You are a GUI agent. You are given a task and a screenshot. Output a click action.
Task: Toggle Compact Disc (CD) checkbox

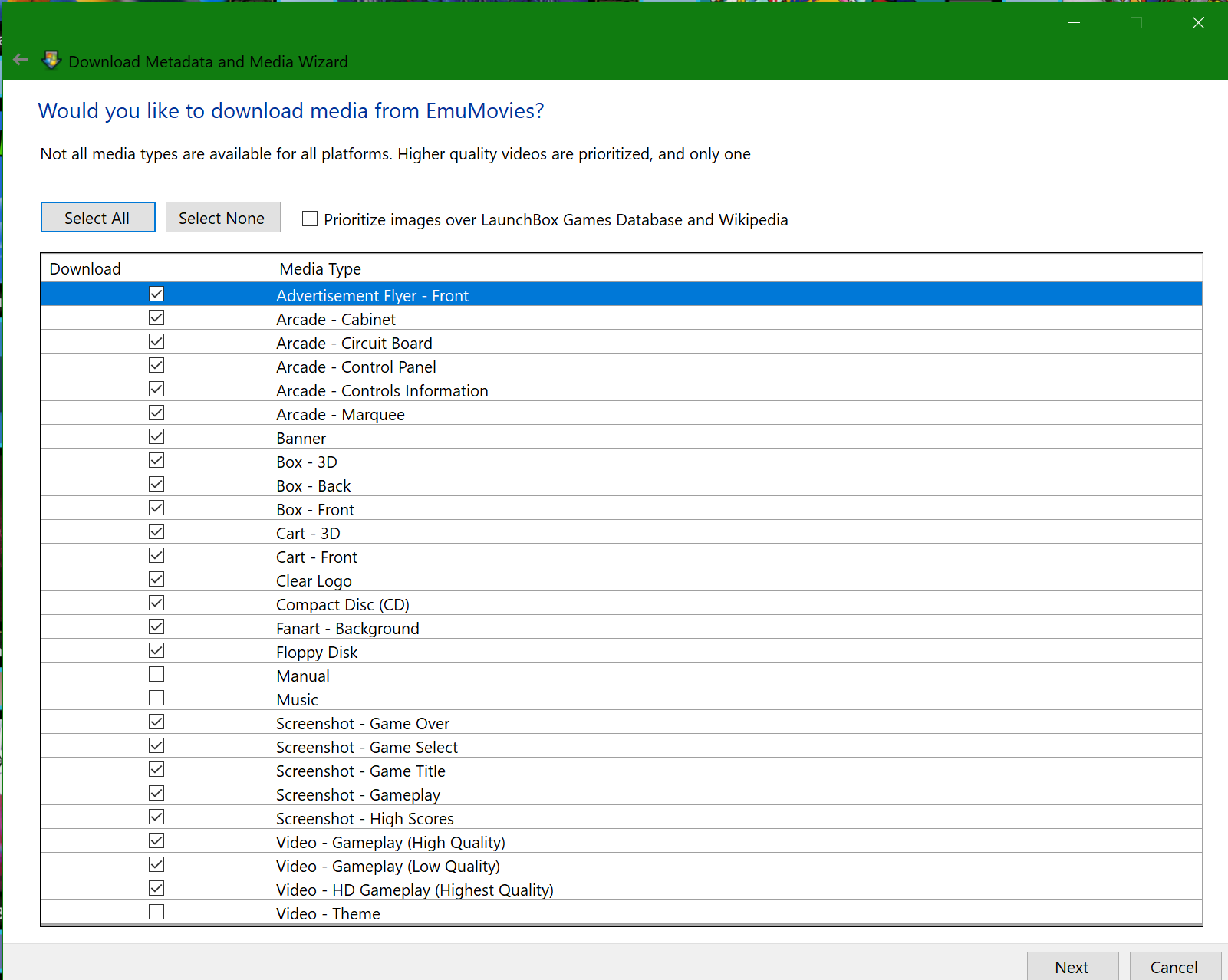156,603
